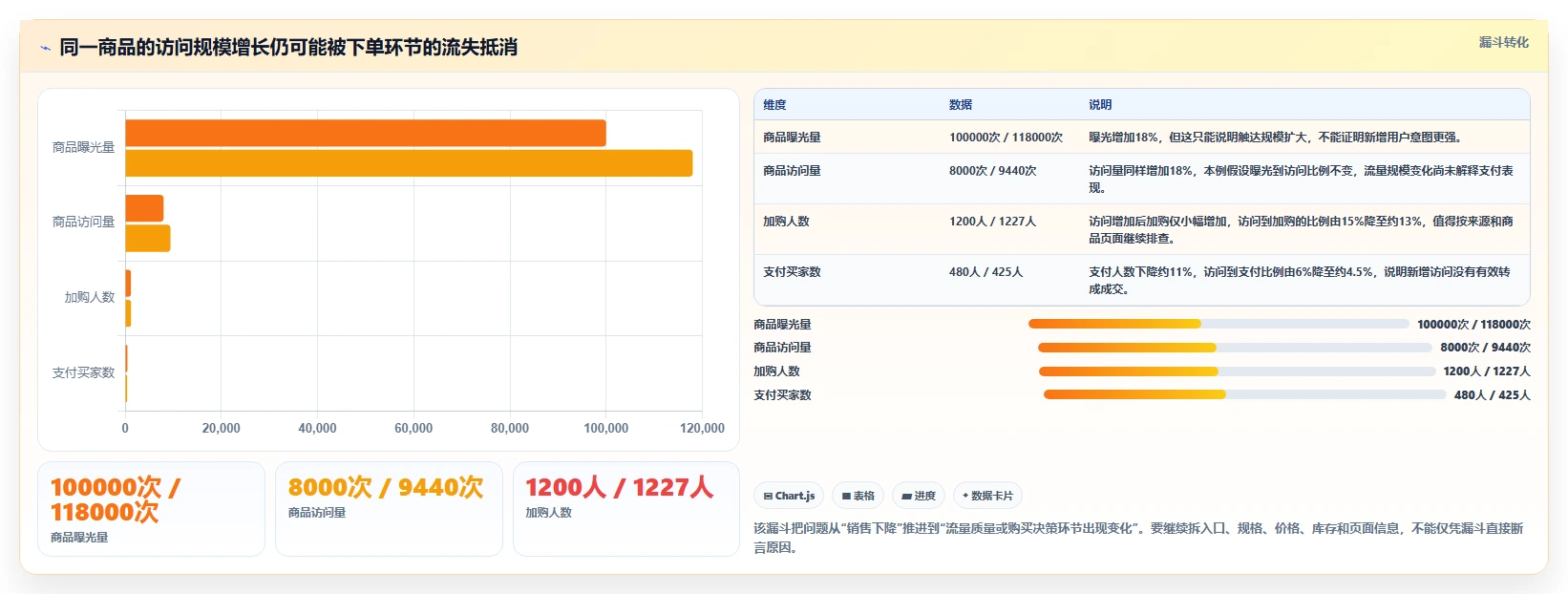The image size is (1568, 594).
Task: Click the 加购人数 label in the progress list
Action: tap(776, 371)
